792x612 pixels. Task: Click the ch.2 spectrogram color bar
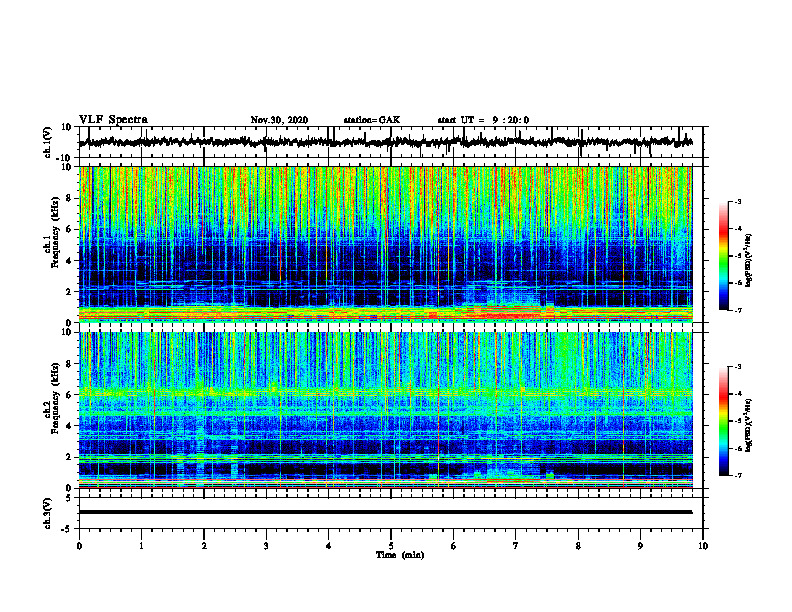(x=723, y=421)
